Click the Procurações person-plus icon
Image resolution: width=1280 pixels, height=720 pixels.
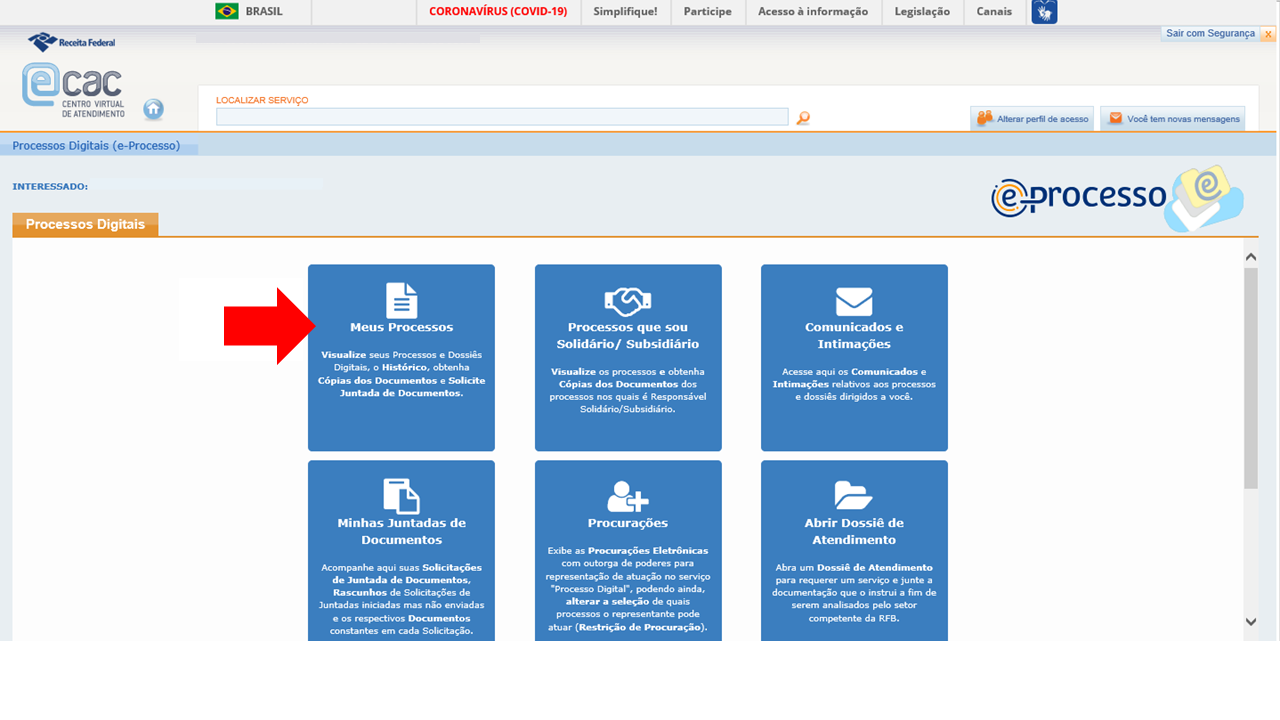(x=627, y=496)
